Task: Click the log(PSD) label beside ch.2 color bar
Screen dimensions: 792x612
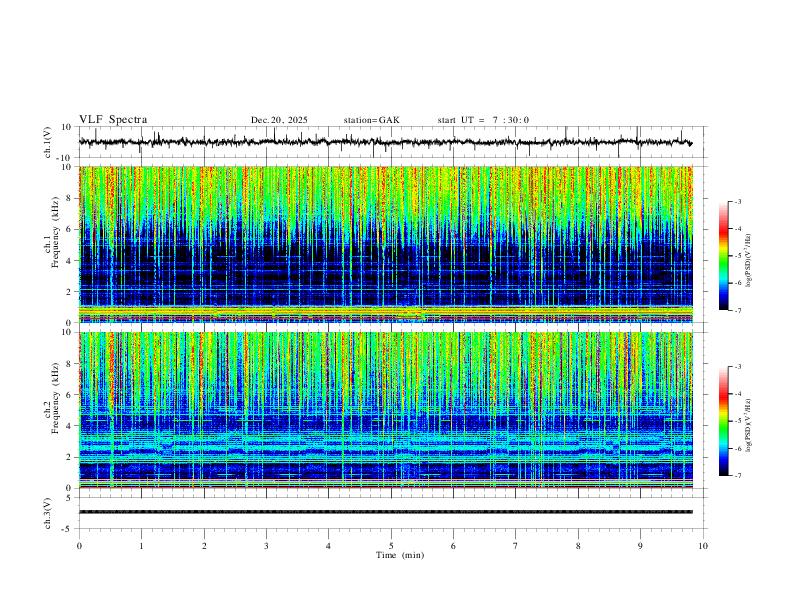Action: point(749,425)
